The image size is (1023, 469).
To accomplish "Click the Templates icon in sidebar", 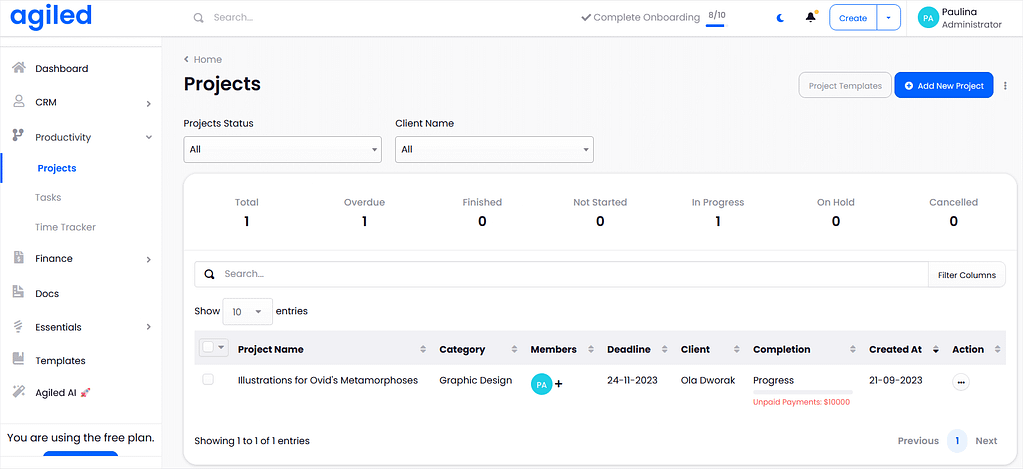I will (19, 359).
